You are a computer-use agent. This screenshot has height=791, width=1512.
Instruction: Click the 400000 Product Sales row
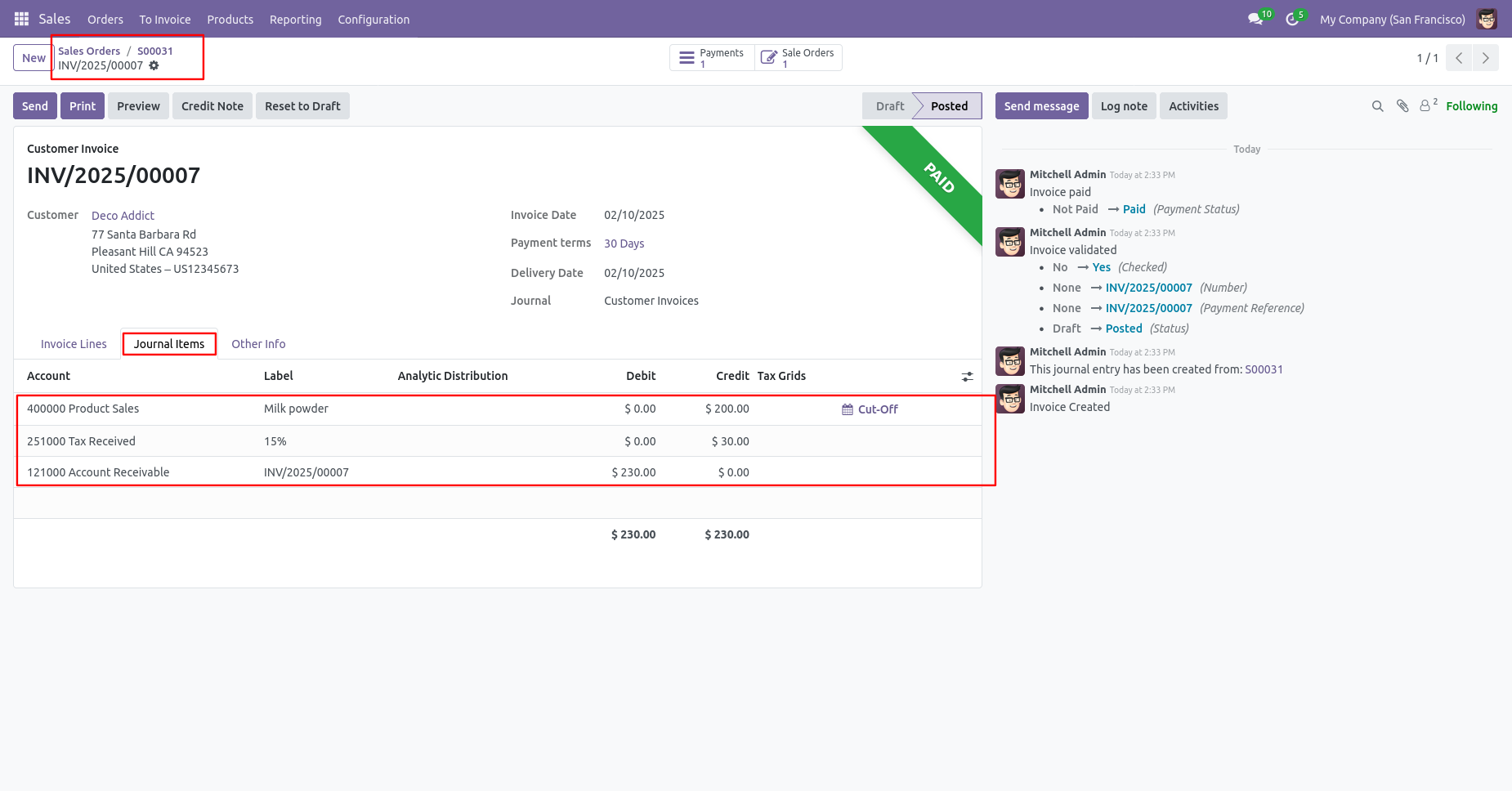click(498, 409)
